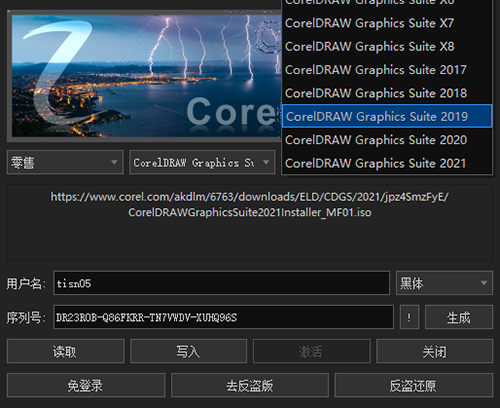Screen dimensions: 500x408
Task: Click the 关闭 close button
Action: click(434, 351)
